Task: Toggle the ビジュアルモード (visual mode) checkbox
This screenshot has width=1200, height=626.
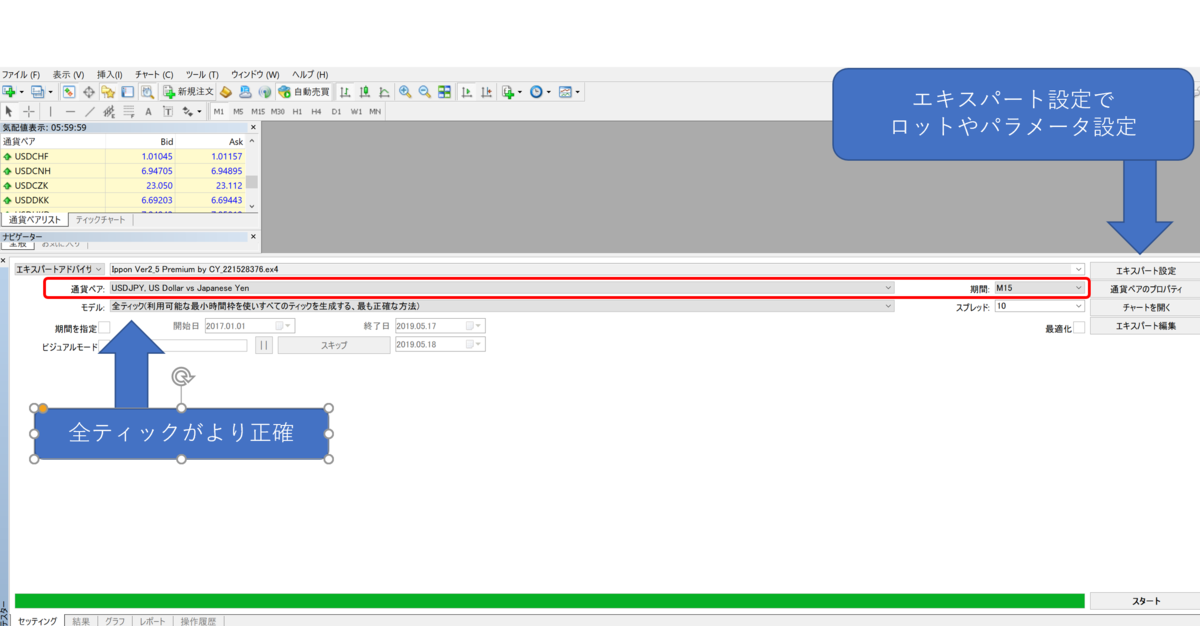Action: pyautogui.click(x=104, y=346)
